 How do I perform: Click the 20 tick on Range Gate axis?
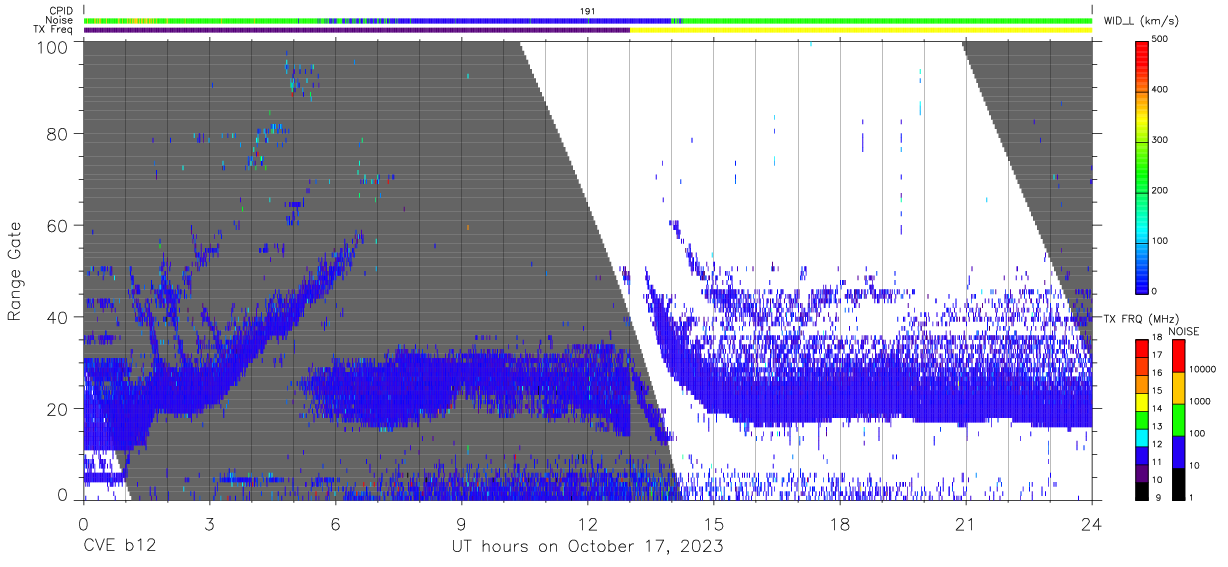[57, 409]
